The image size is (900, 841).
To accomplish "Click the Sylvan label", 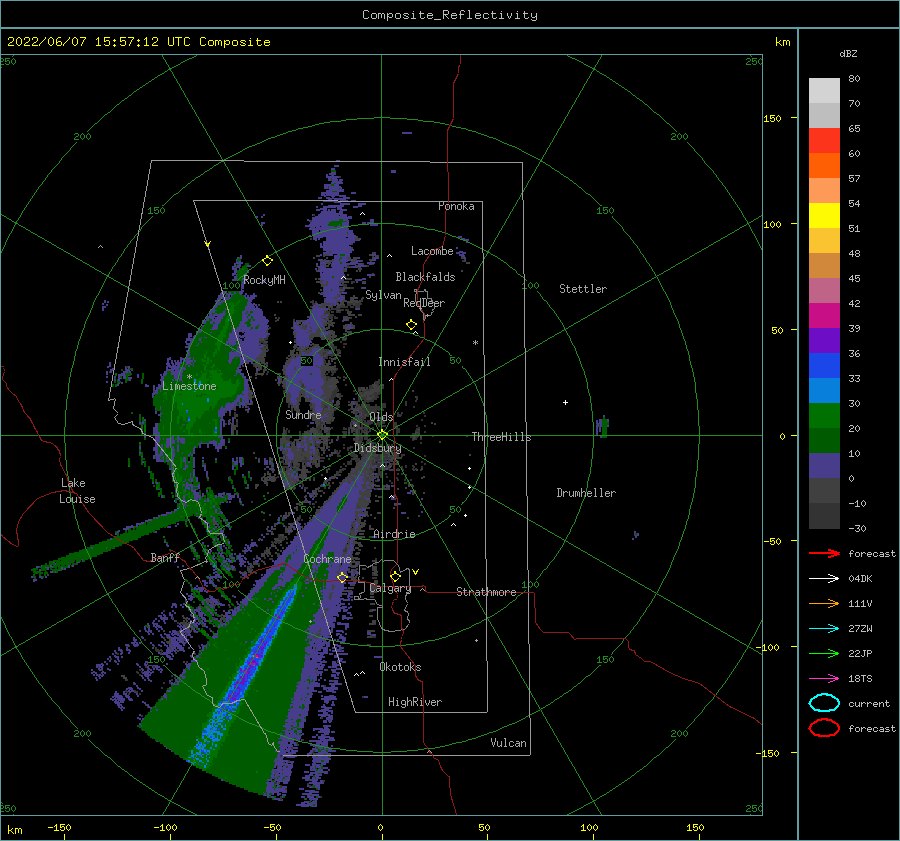I will (383, 295).
